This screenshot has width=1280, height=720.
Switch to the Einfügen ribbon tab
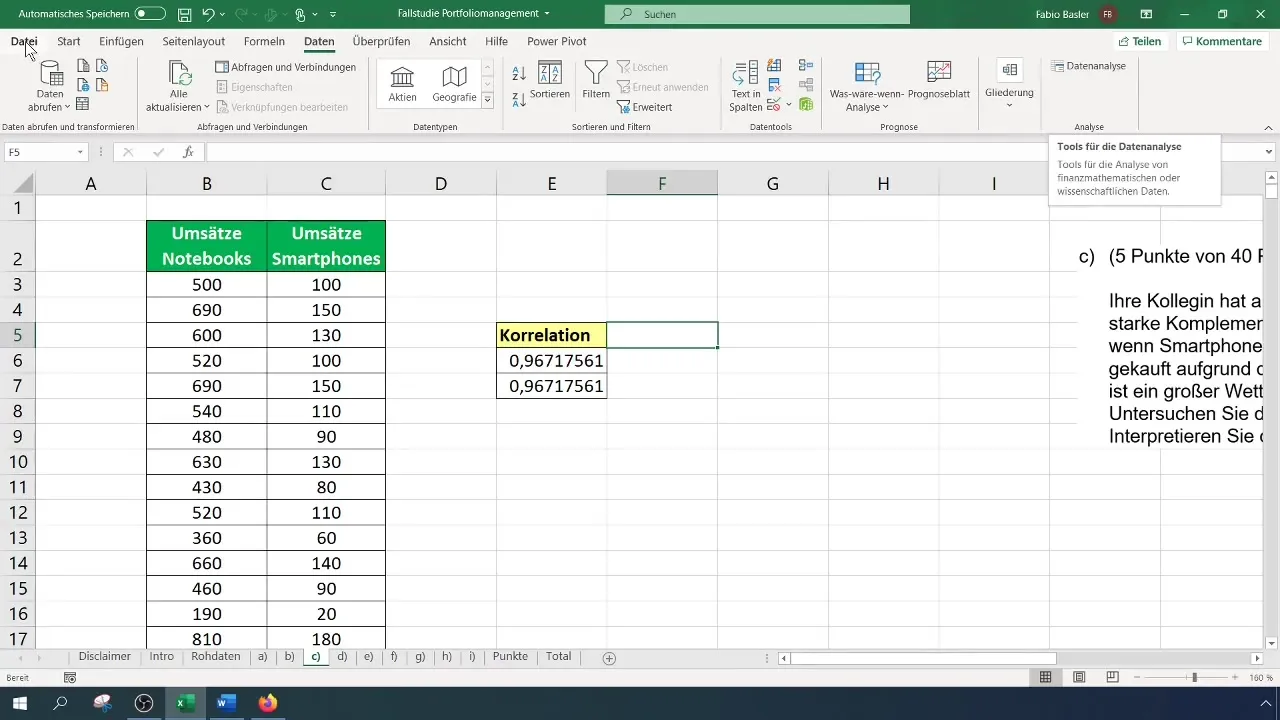pos(122,41)
